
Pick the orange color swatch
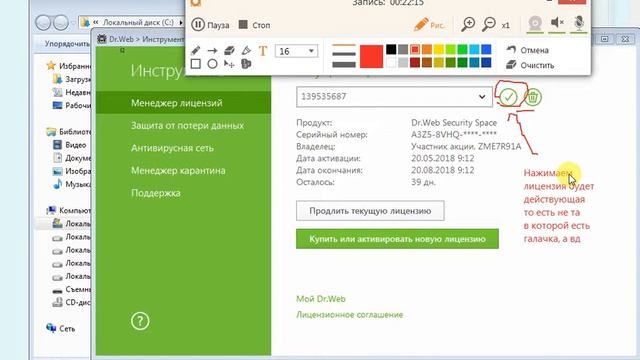click(427, 49)
